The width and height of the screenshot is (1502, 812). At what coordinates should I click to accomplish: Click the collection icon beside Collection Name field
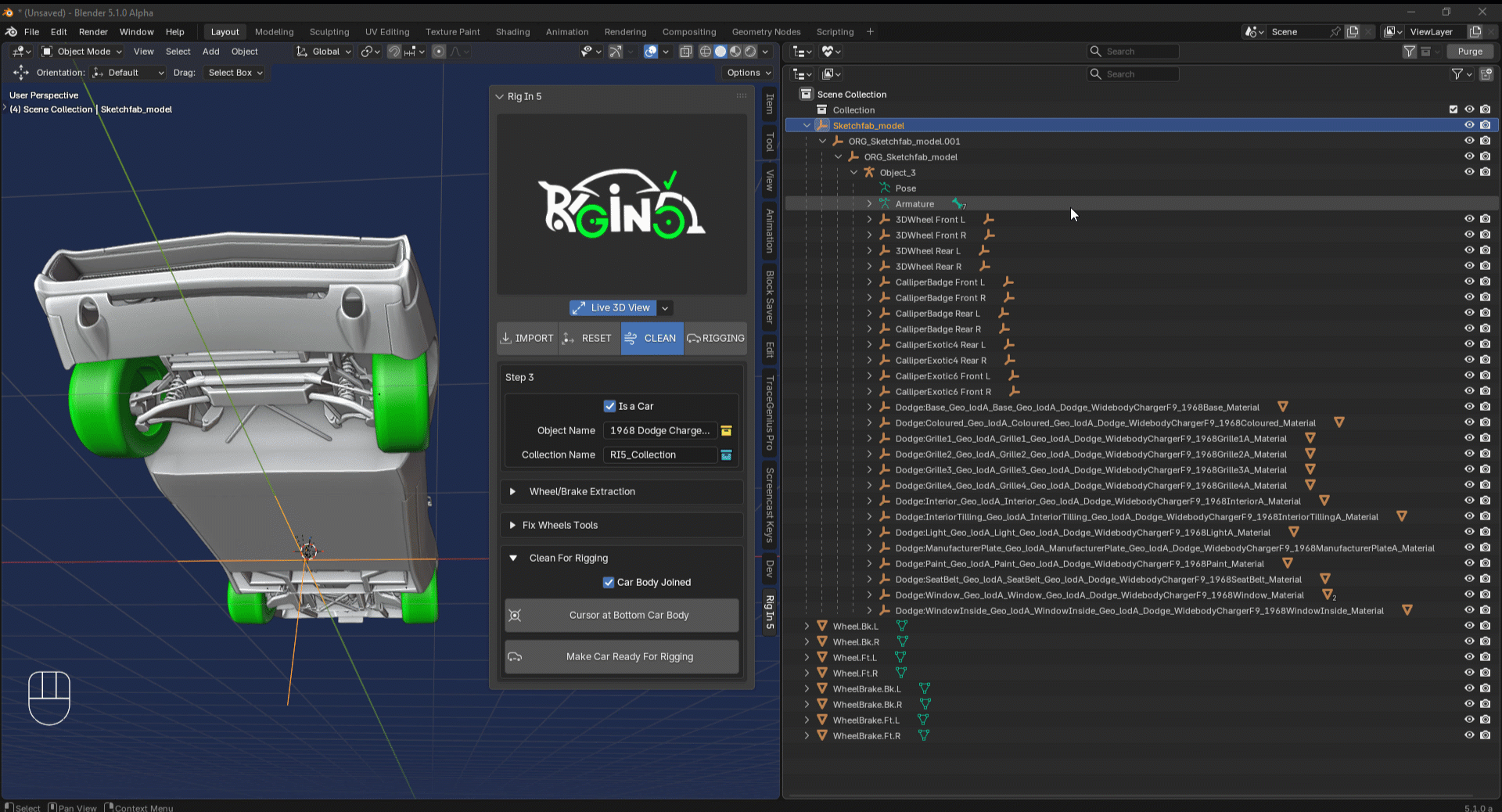(726, 455)
